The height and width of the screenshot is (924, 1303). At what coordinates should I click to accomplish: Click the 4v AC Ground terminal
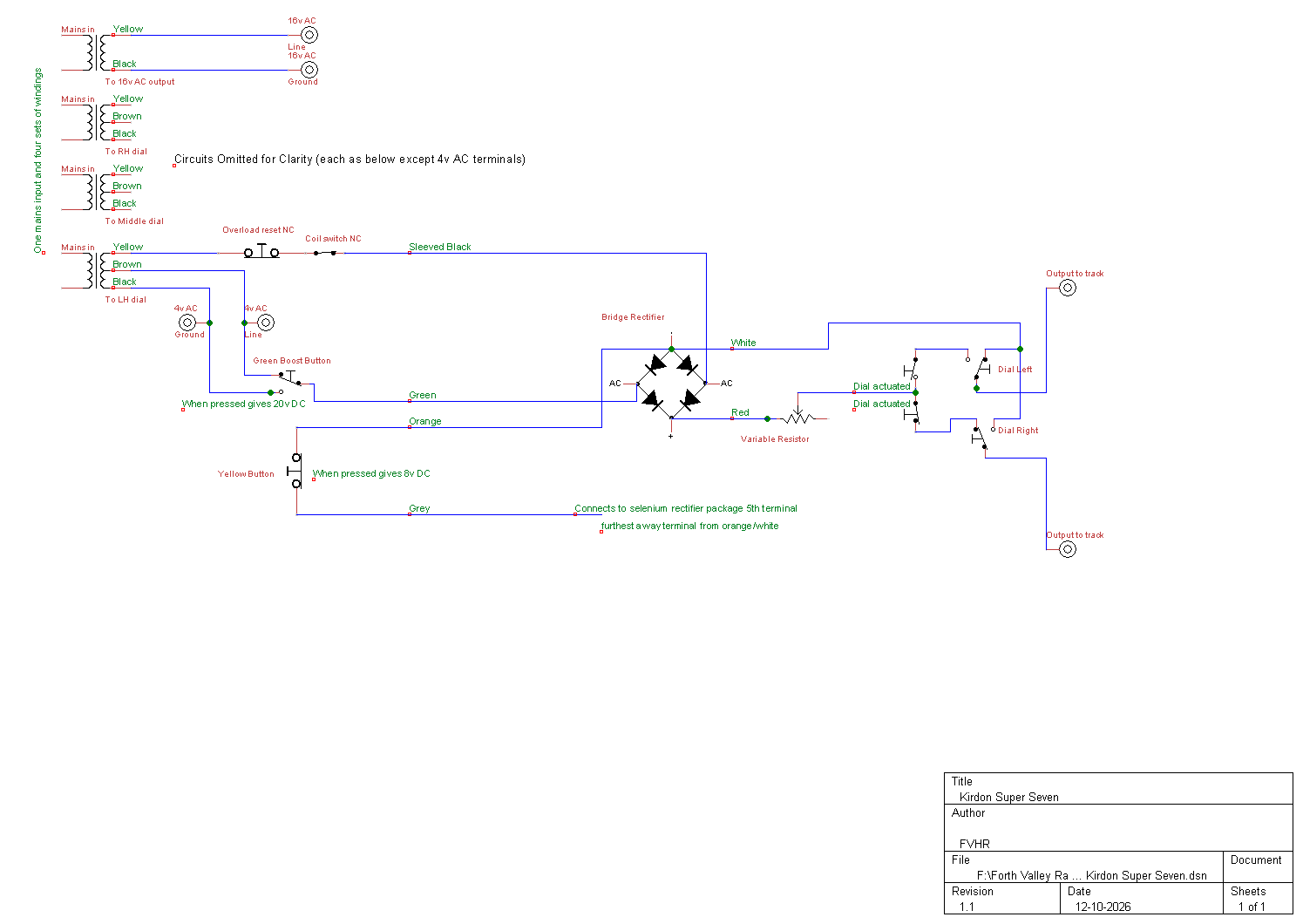187,323
